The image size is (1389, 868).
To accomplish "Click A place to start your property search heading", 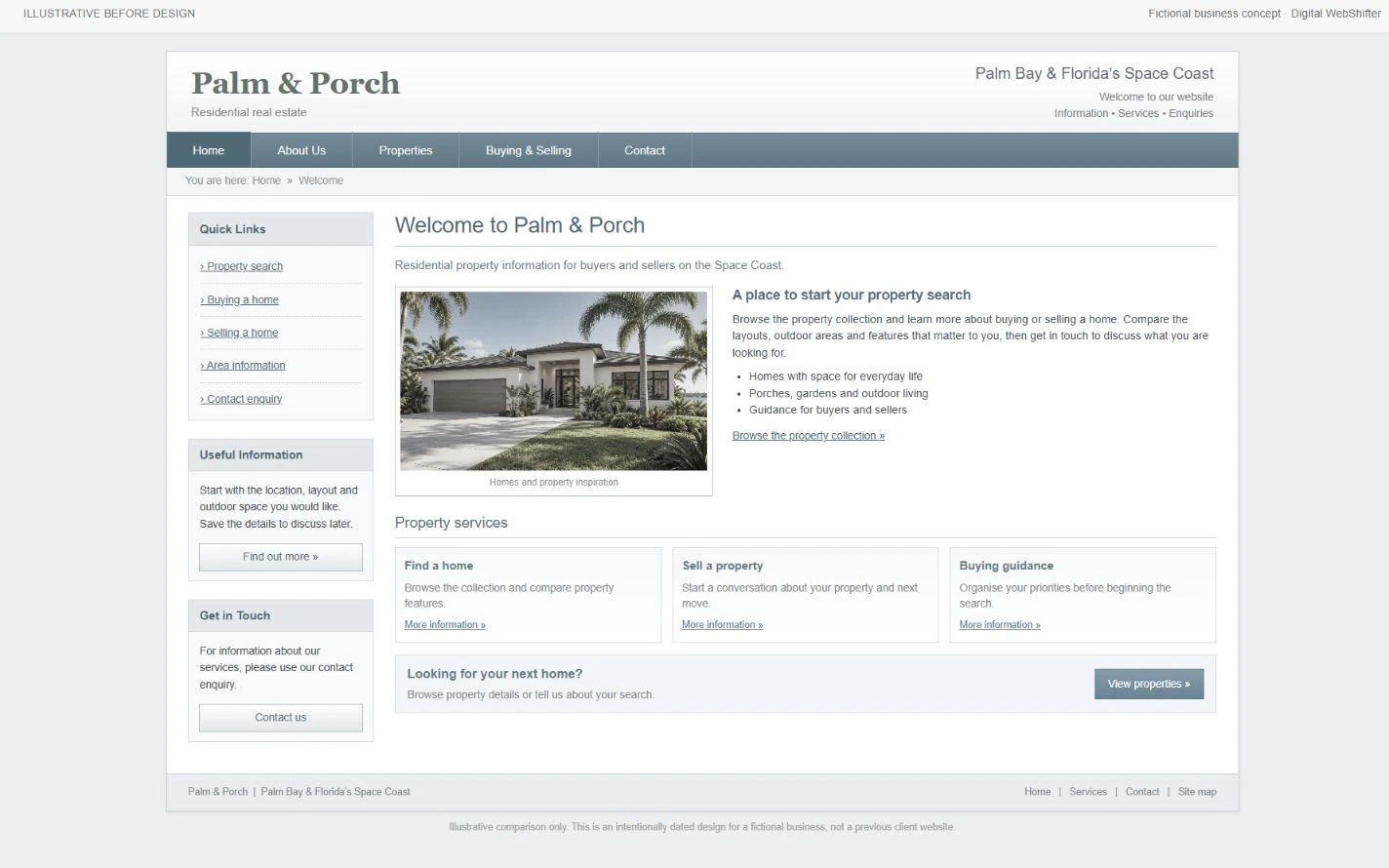I will point(852,295).
